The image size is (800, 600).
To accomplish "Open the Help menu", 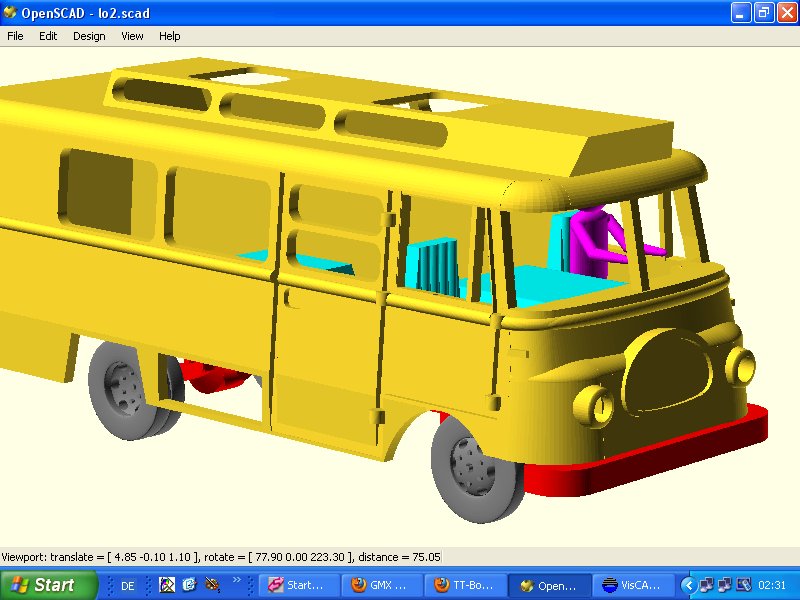I will (170, 36).
